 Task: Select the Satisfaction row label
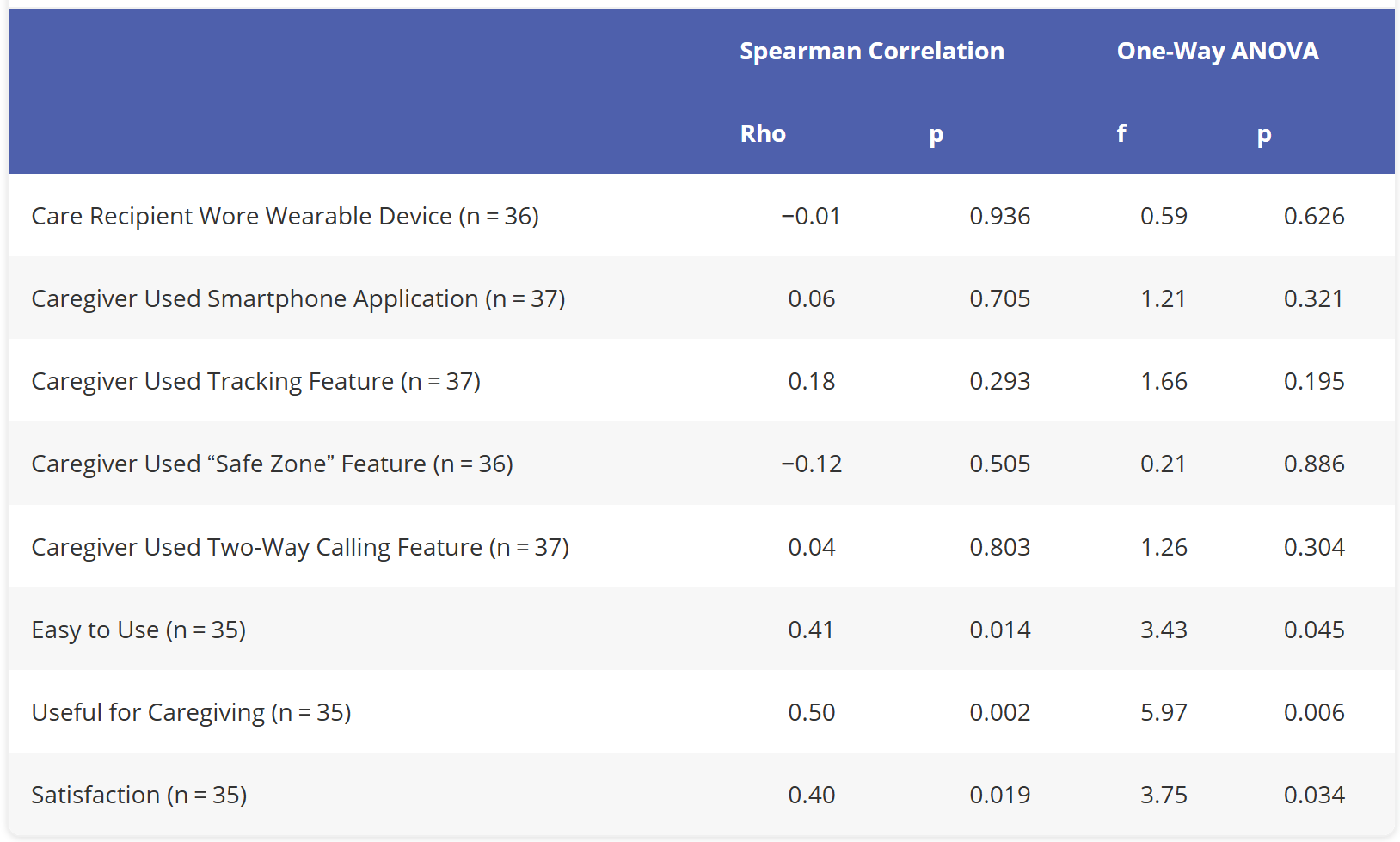click(139, 795)
